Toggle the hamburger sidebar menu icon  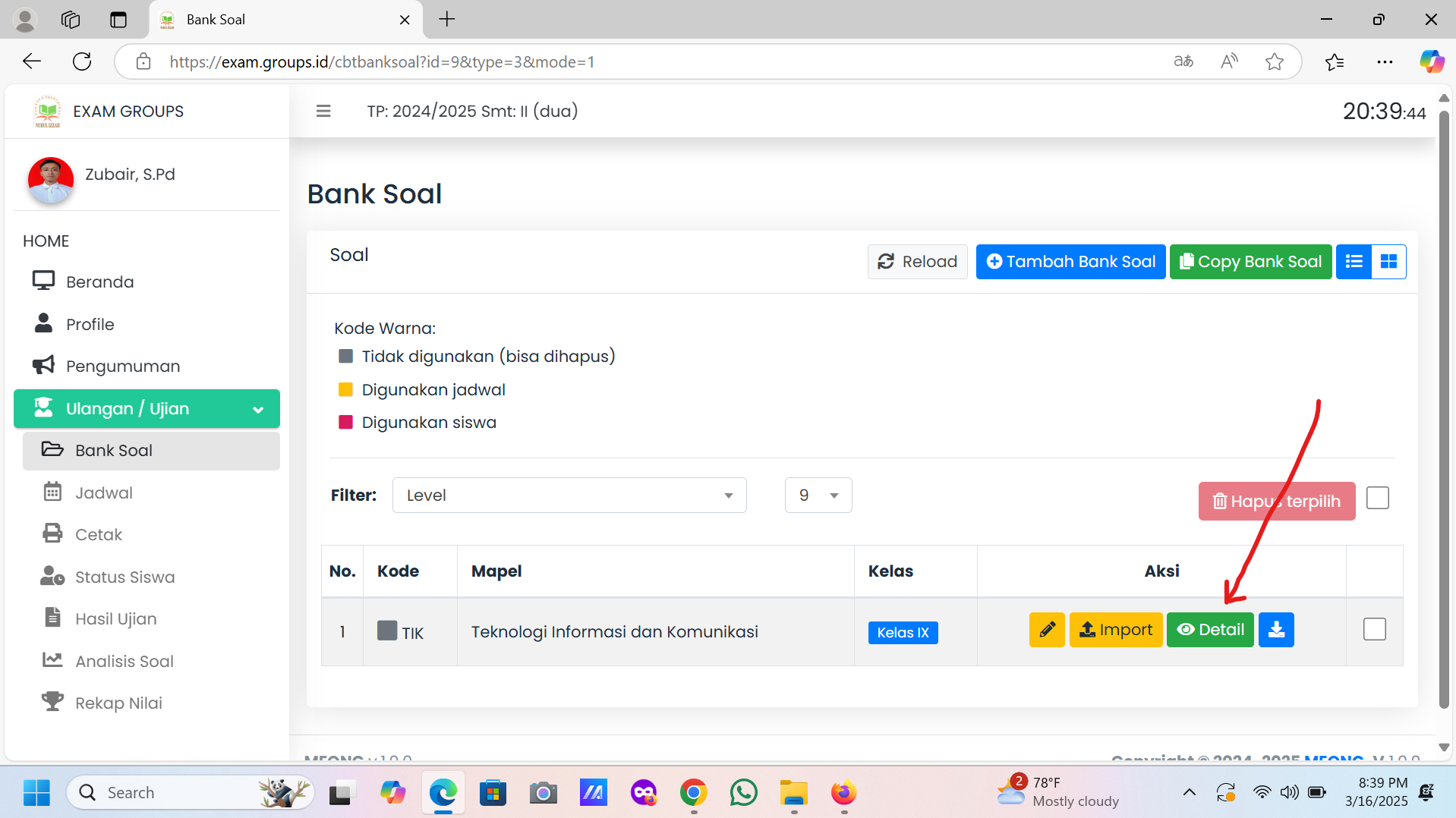tap(323, 112)
